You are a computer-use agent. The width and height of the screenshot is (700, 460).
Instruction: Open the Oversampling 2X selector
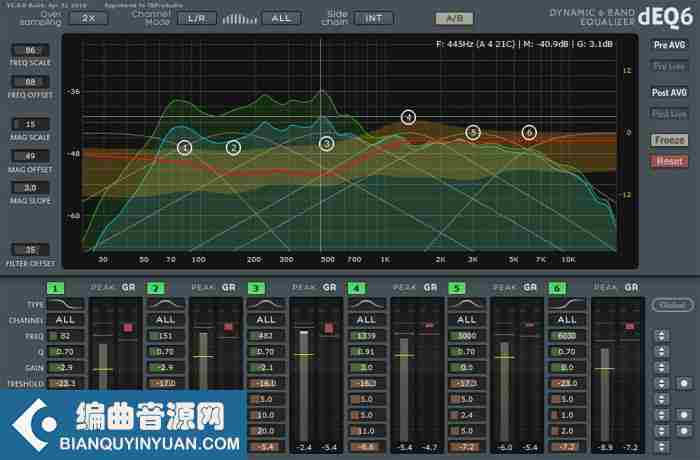pos(89,19)
